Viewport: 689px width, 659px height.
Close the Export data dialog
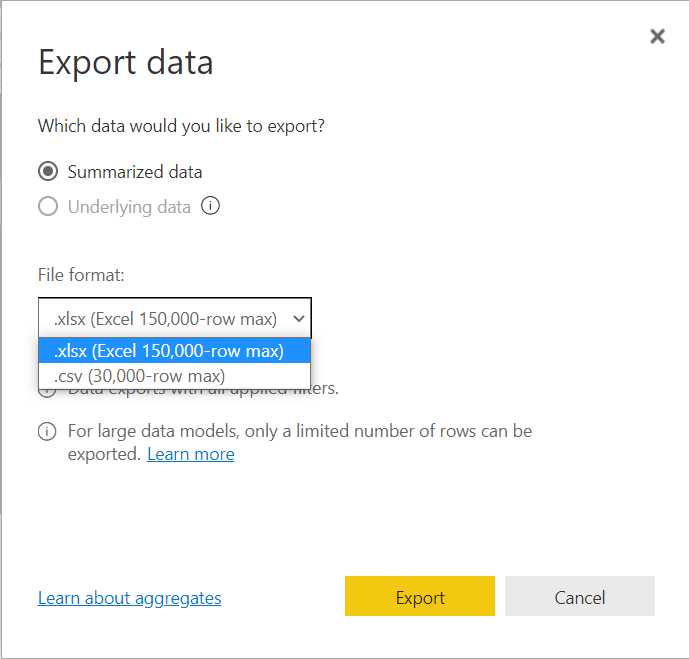657,36
